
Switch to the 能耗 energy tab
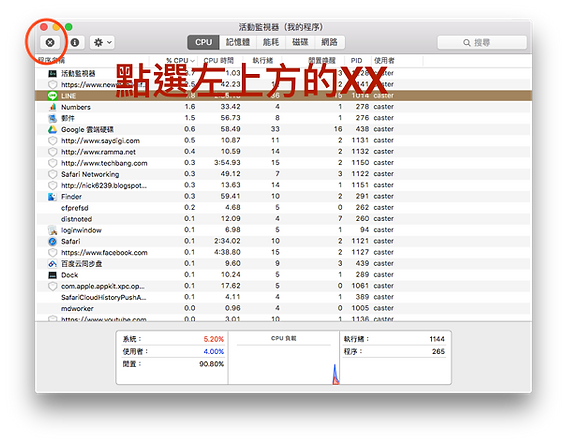click(271, 42)
